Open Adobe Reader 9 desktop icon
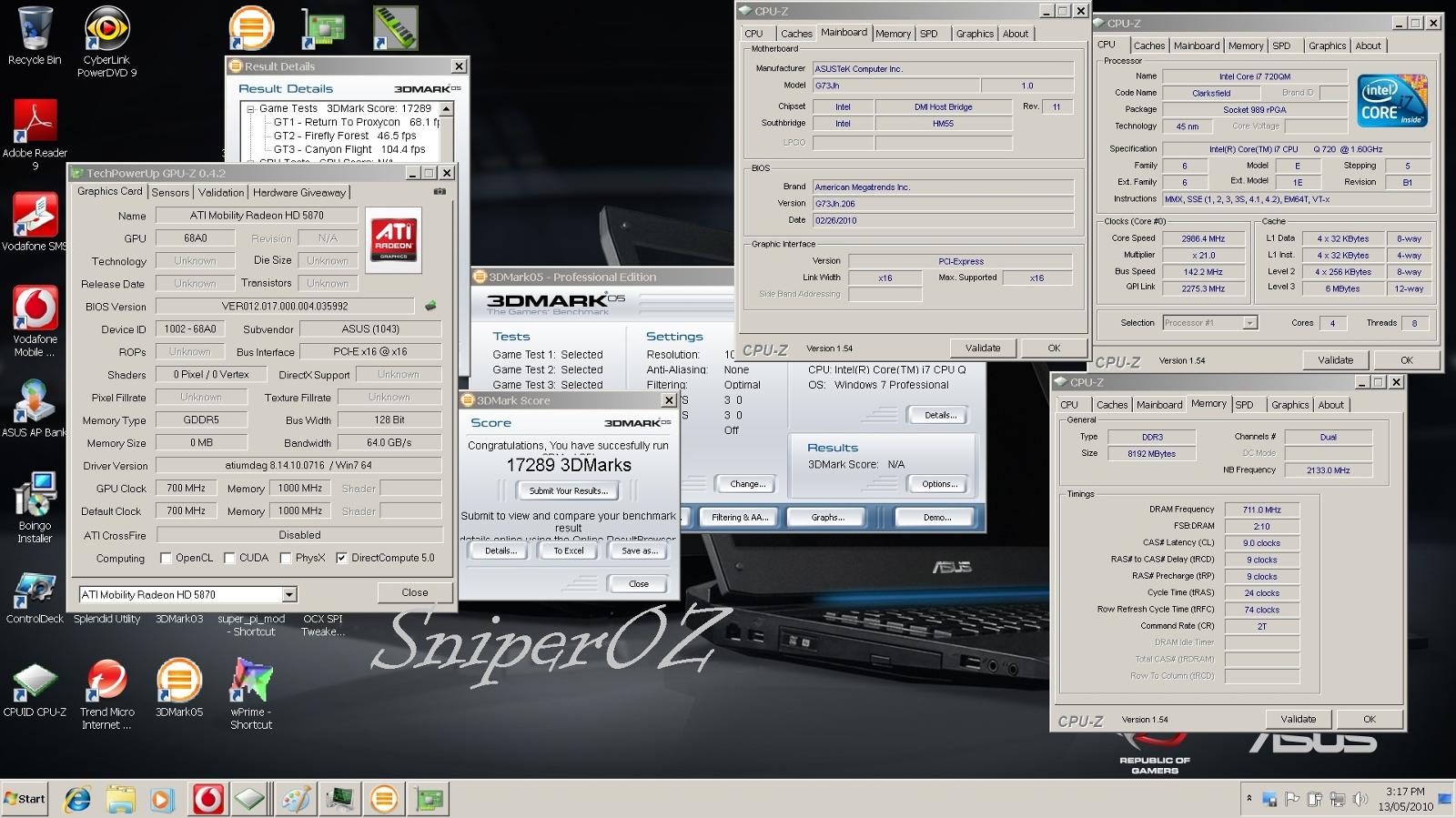The image size is (1456, 818). coord(35,135)
